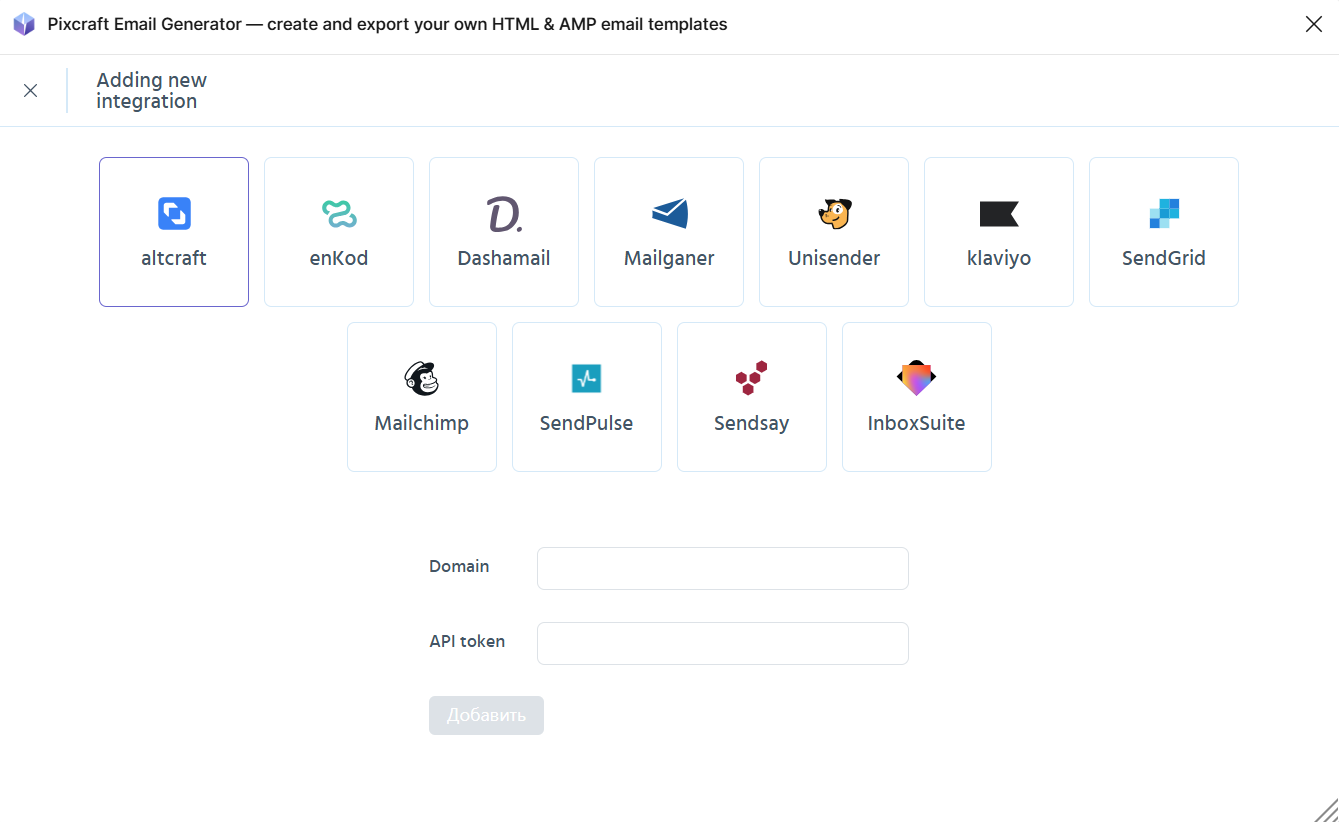Click the Mailchimp label text
The image size is (1339, 822).
(x=422, y=423)
